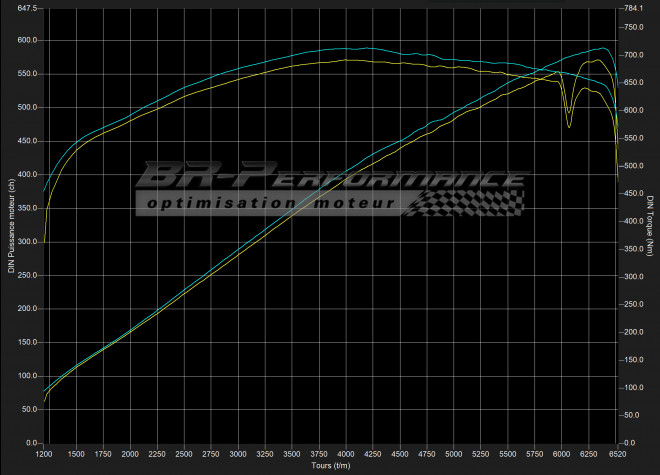Click the 600.0 label on left axis
Viewport: 660px width, 475px height.
pos(26,41)
